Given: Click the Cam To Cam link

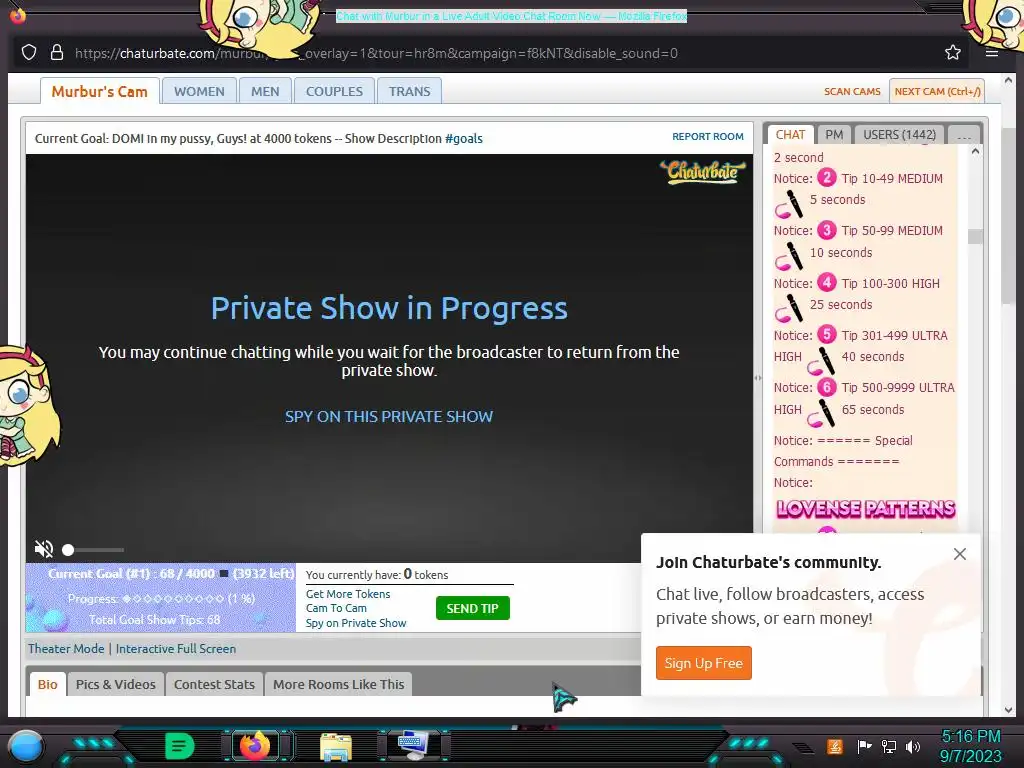Looking at the screenshot, I should pyautogui.click(x=336, y=608).
